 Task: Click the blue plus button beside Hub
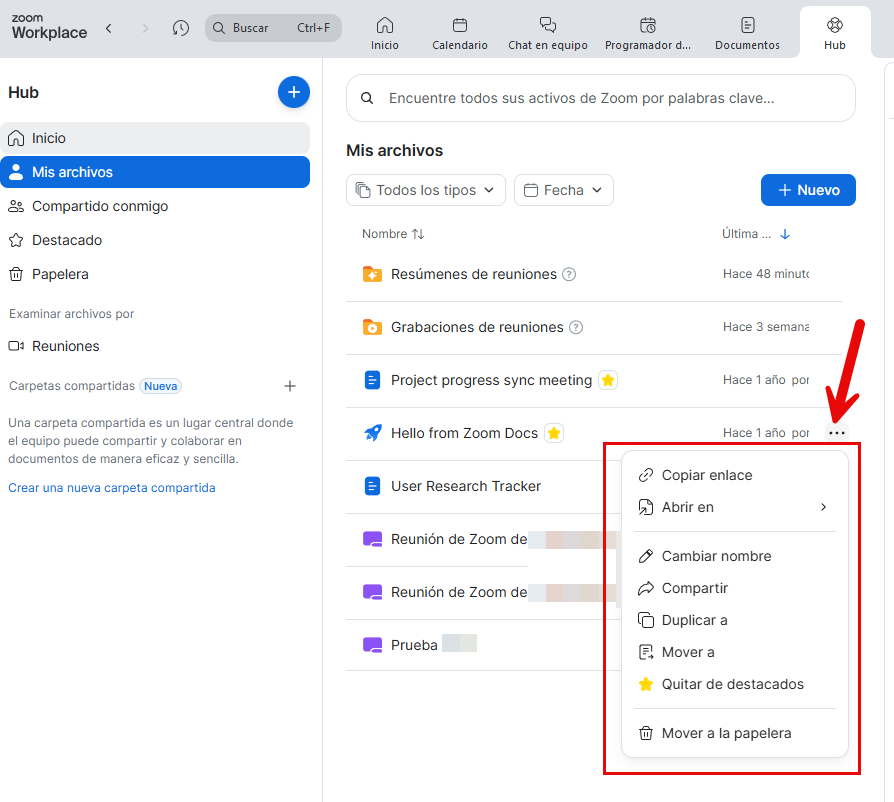293,92
